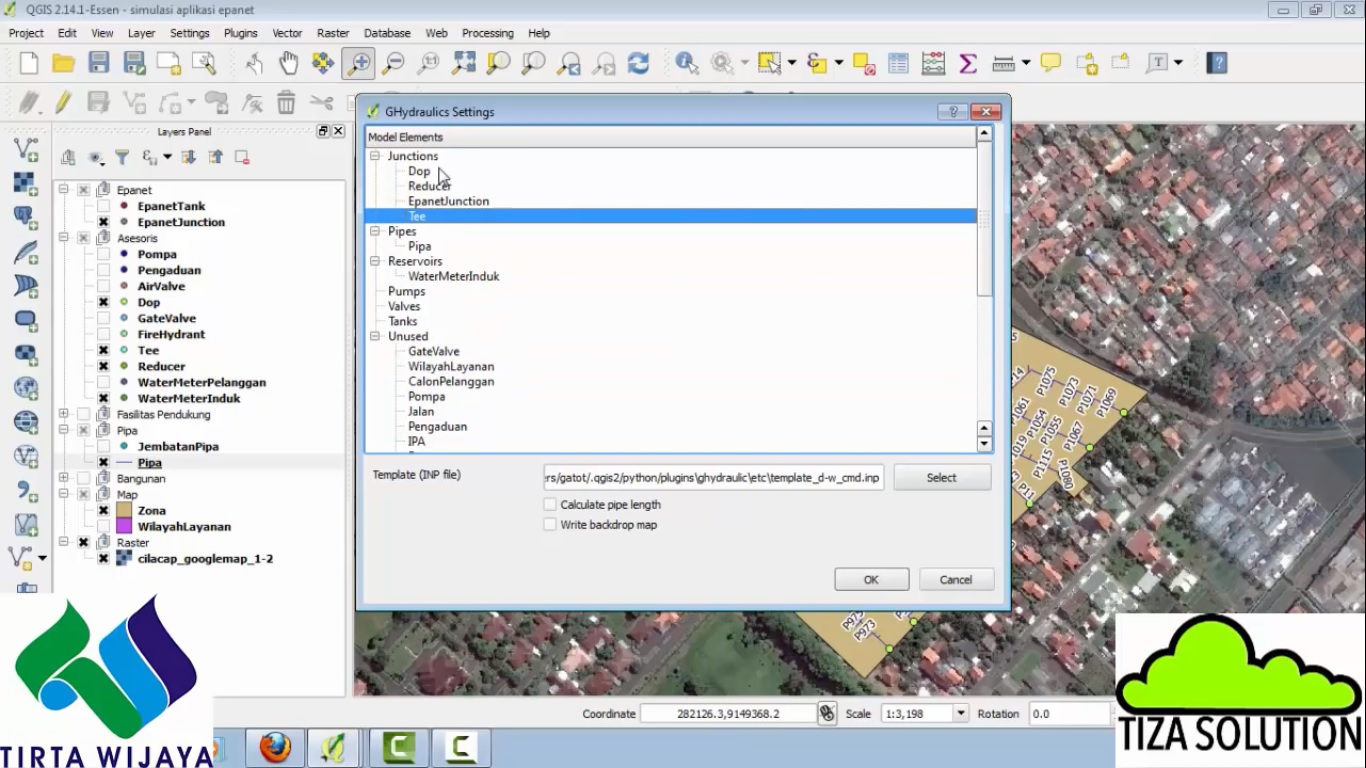Click the Save Project toolbar icon
1366x768 pixels.
[98, 63]
